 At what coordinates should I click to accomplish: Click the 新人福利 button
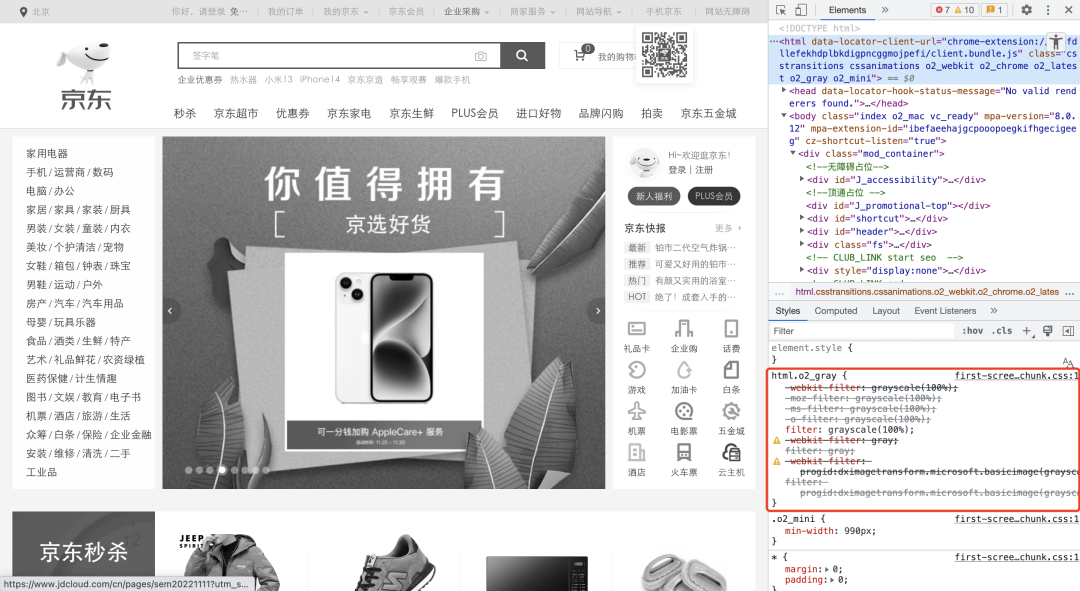coord(654,196)
